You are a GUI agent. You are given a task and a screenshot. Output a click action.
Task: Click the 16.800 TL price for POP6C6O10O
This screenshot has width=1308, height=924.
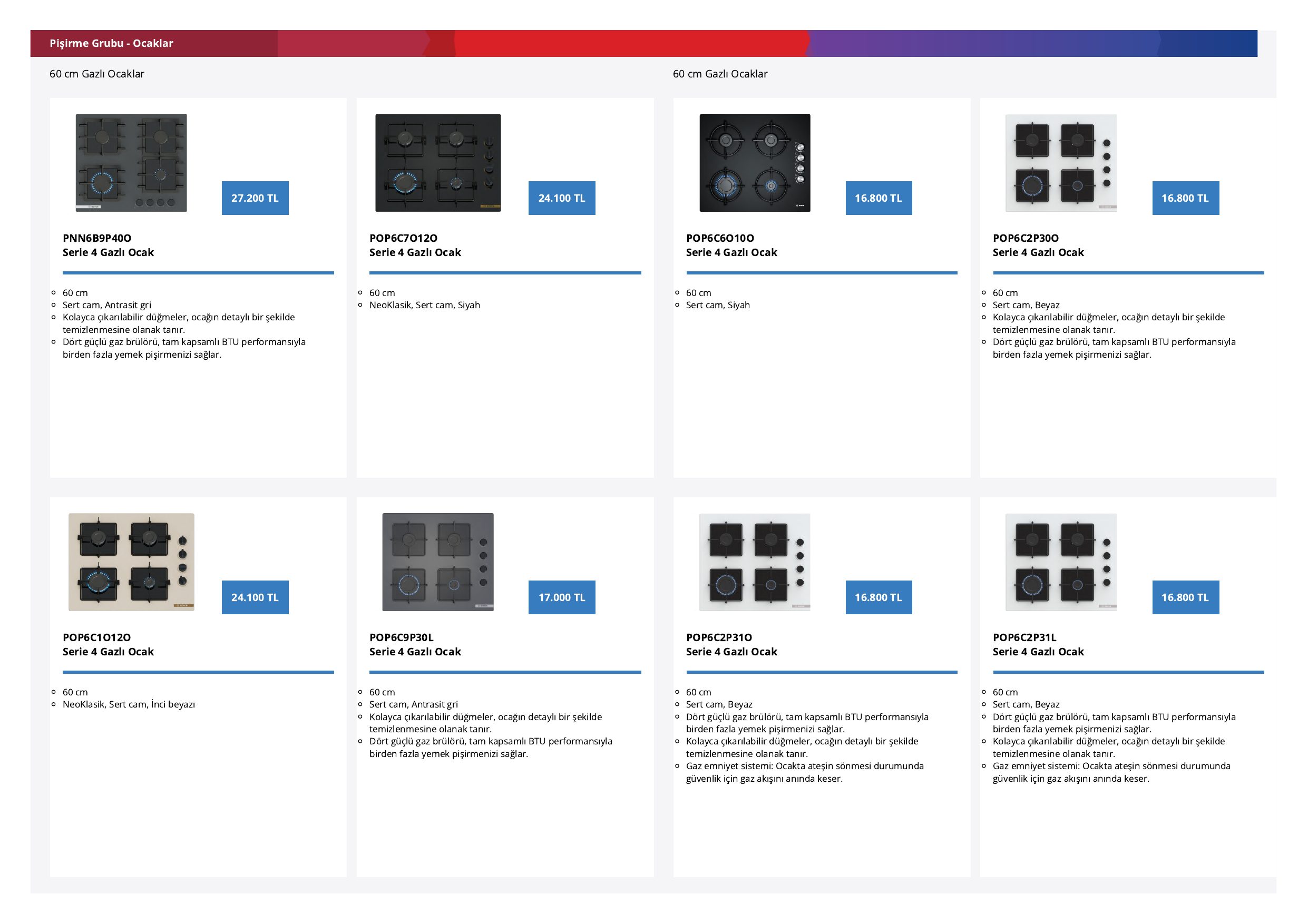pos(878,198)
